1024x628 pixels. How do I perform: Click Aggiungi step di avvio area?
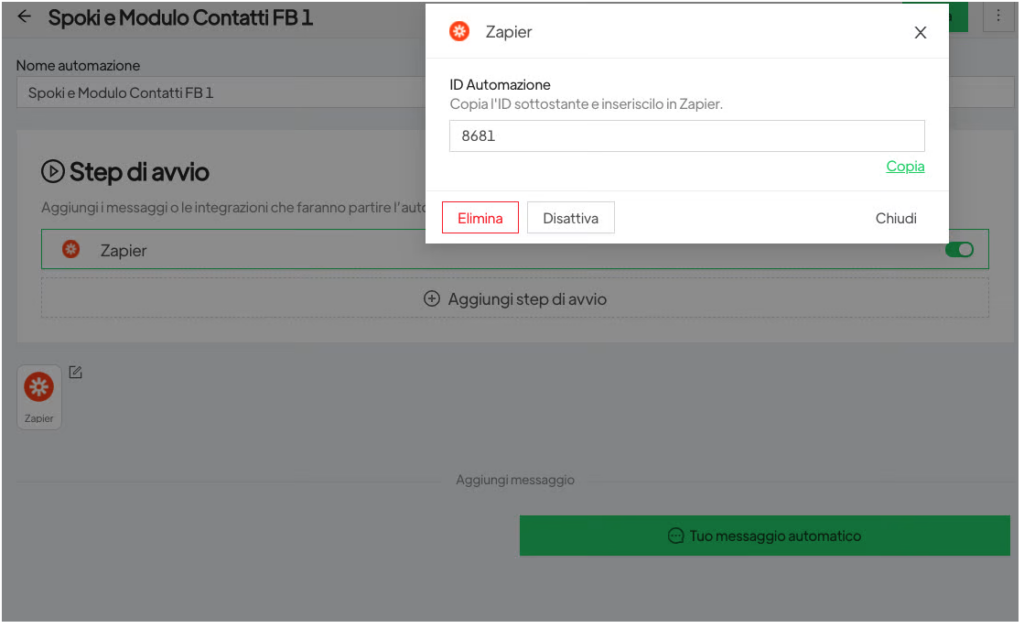pyautogui.click(x=517, y=300)
